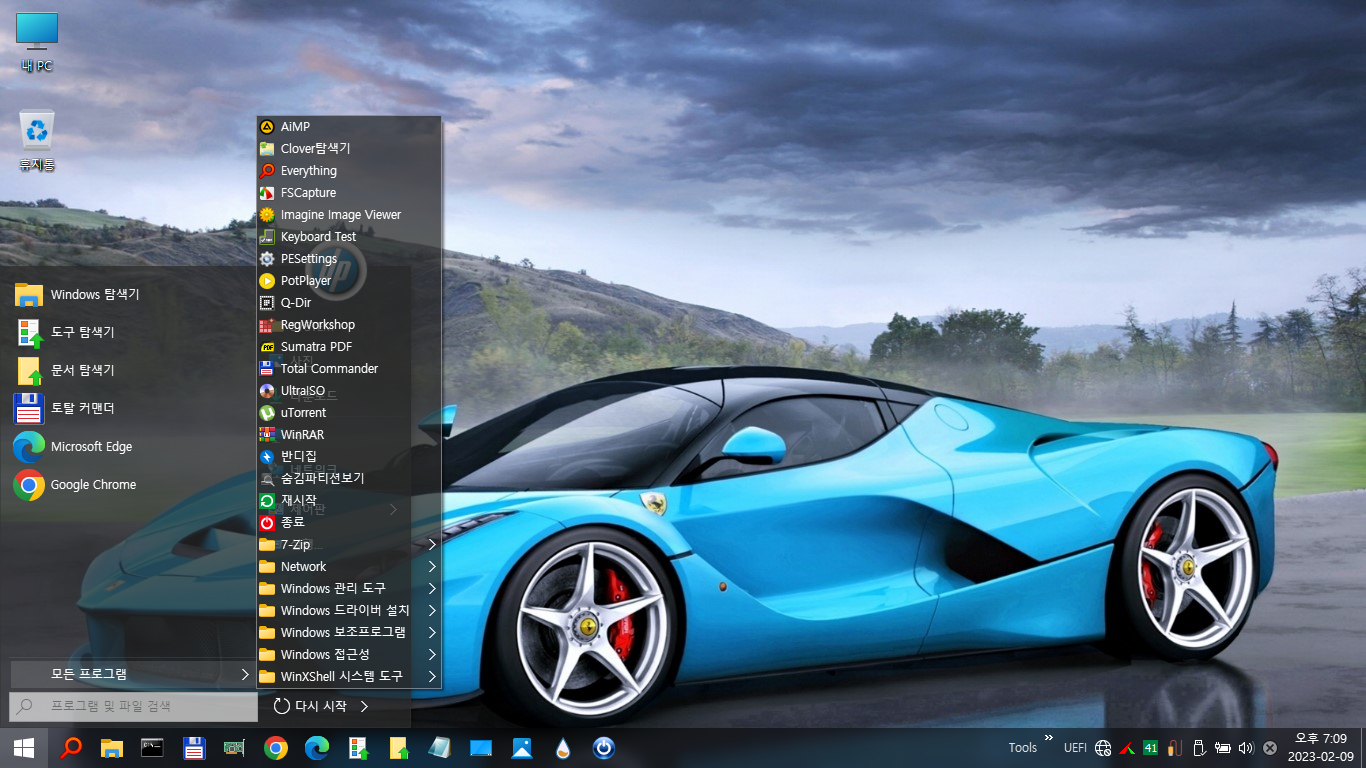
Task: Click network card taskbar icon
Action: [x=234, y=748]
